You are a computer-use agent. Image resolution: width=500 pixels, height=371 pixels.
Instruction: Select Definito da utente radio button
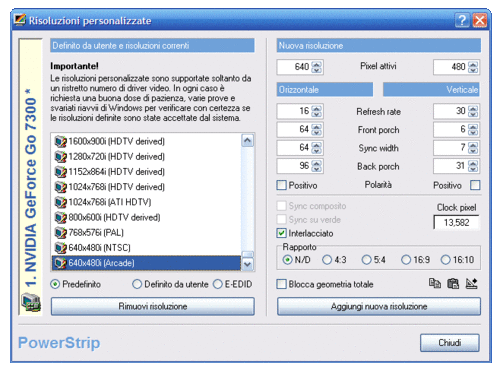click(x=137, y=284)
